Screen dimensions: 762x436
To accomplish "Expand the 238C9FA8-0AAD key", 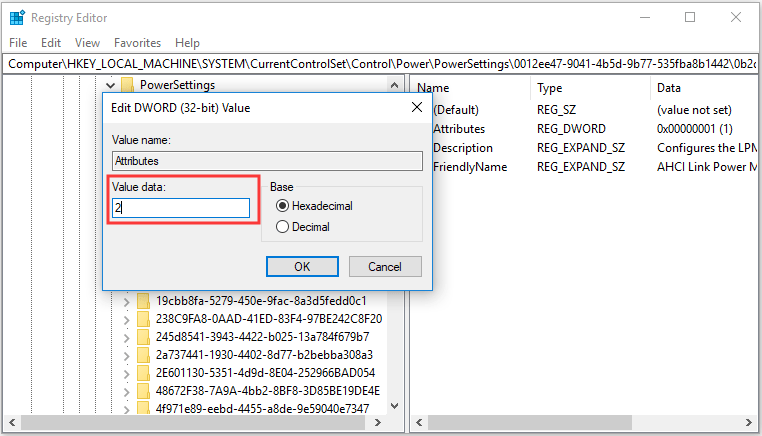I will 126,320.
